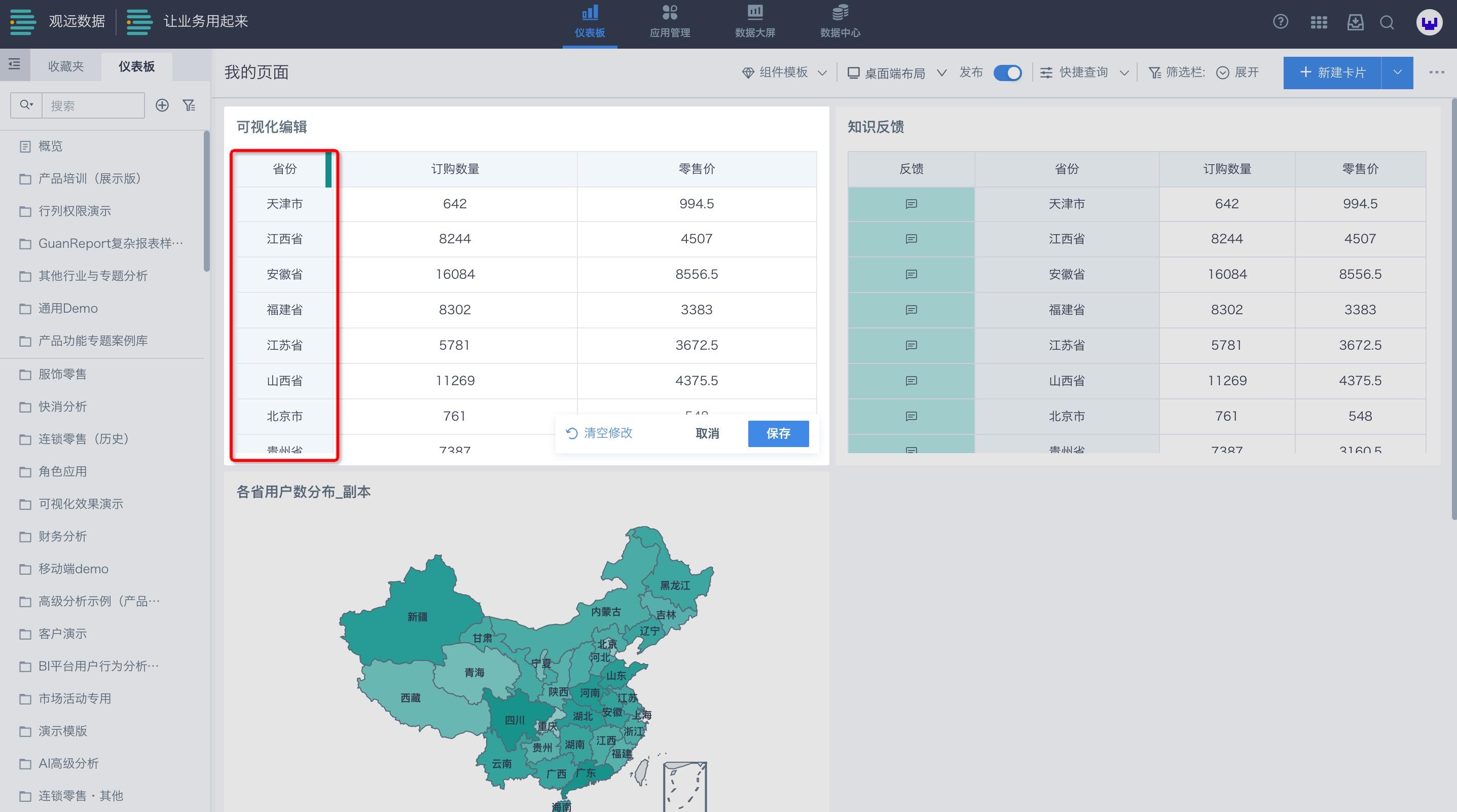
Task: Open the page more options ellipsis
Action: tap(1437, 72)
